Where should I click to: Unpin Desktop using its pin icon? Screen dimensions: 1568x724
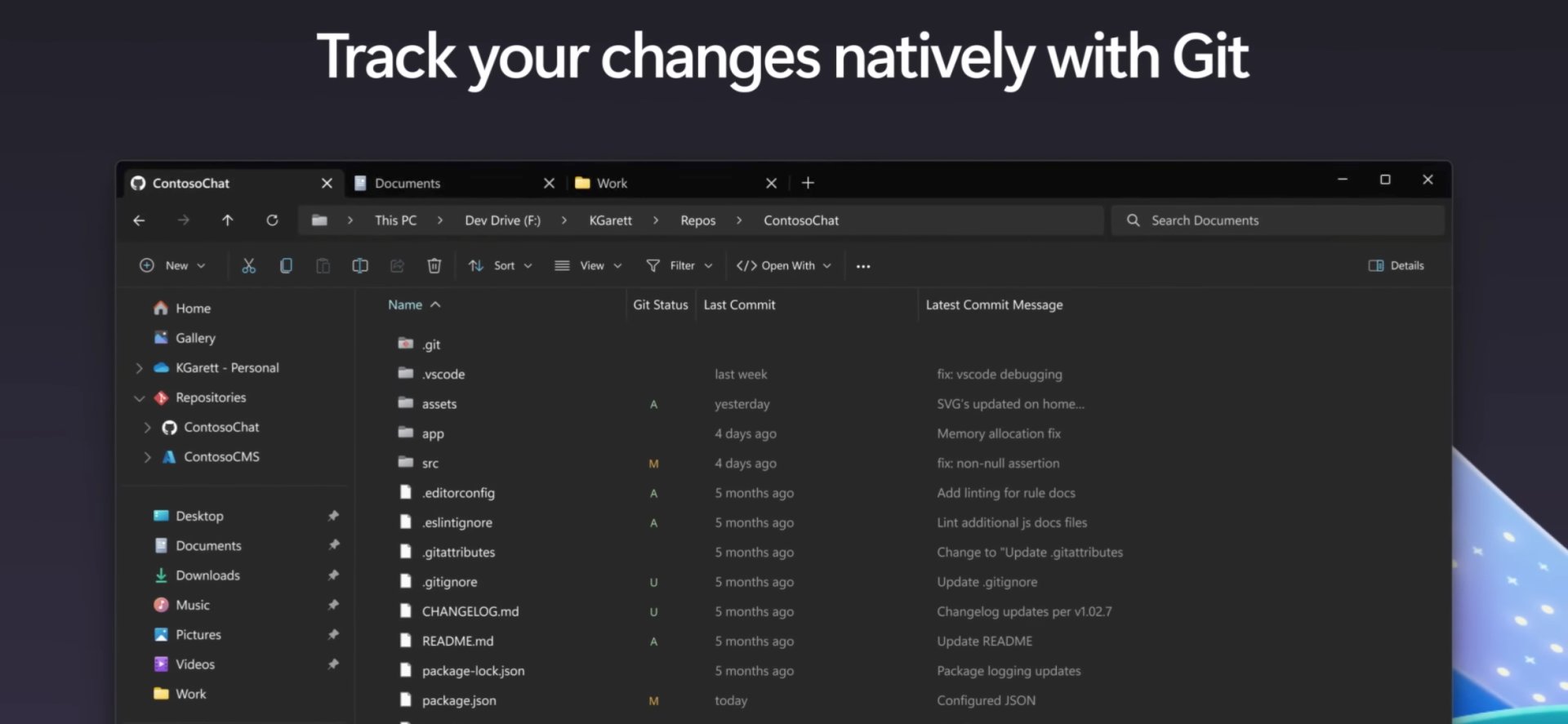(x=333, y=516)
